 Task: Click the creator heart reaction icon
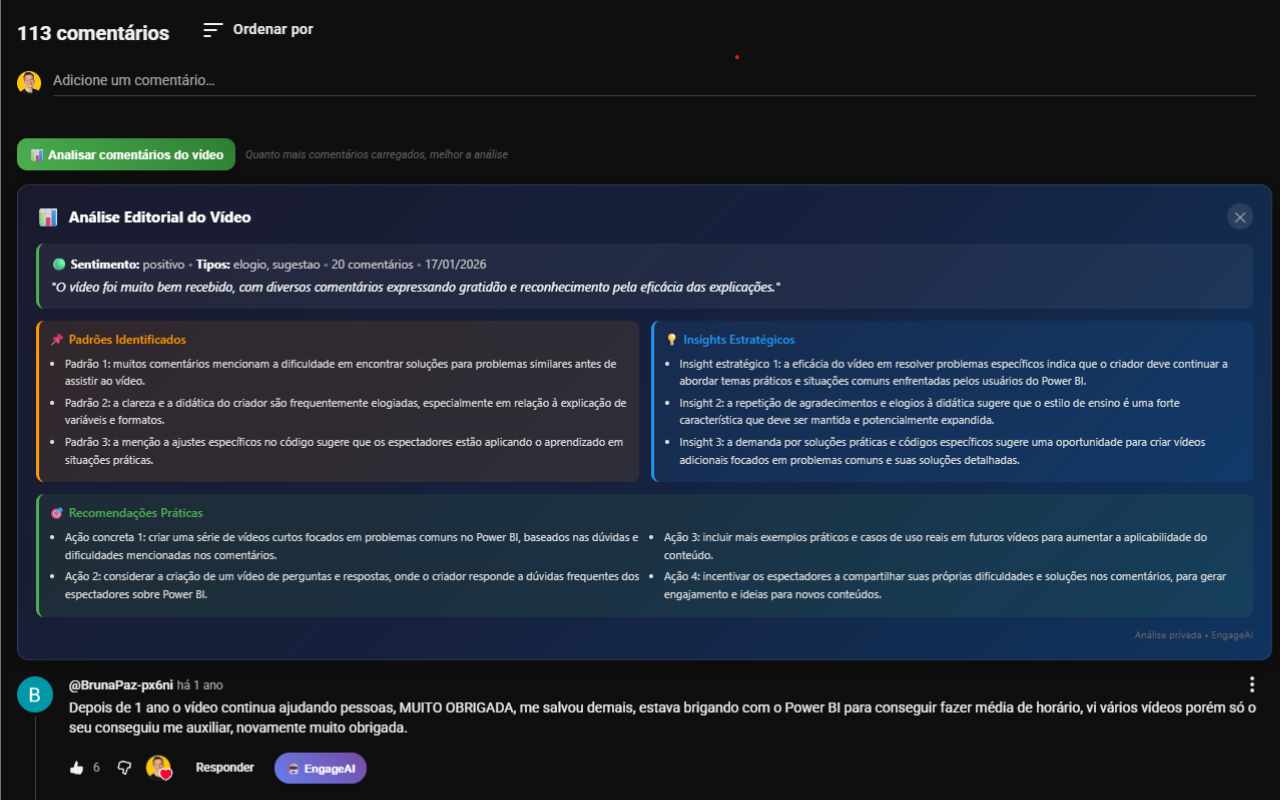[x=160, y=768]
